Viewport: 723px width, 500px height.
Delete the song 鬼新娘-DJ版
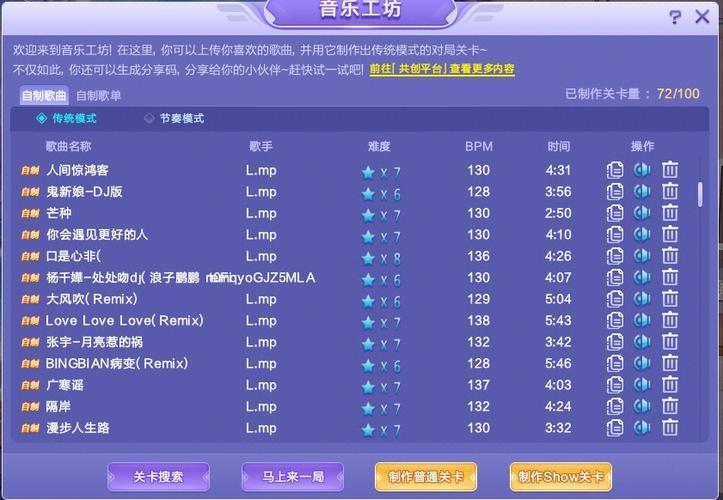click(x=670, y=191)
